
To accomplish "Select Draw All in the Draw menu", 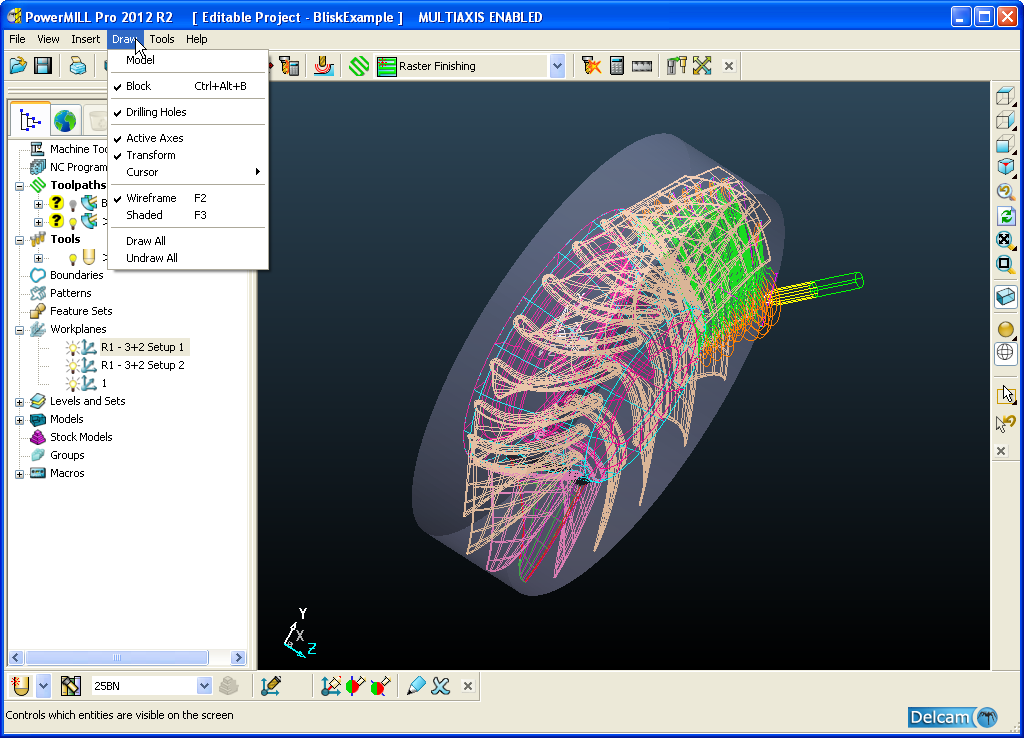I will pos(188,242).
